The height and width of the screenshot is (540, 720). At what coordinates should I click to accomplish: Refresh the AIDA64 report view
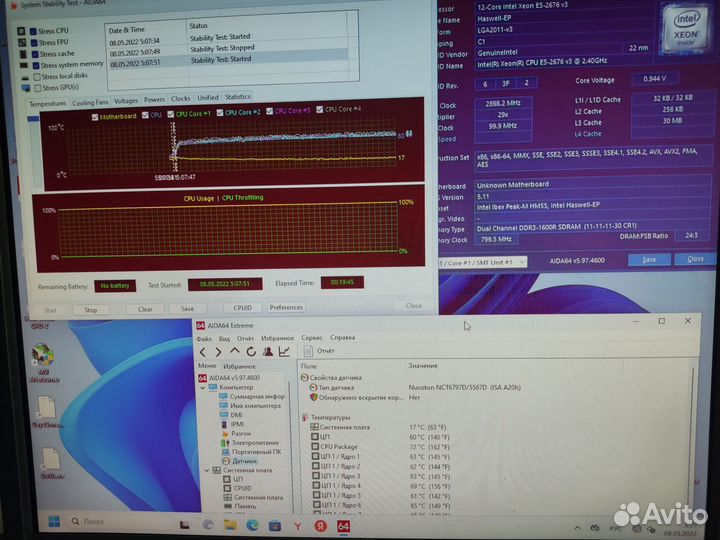tap(251, 352)
